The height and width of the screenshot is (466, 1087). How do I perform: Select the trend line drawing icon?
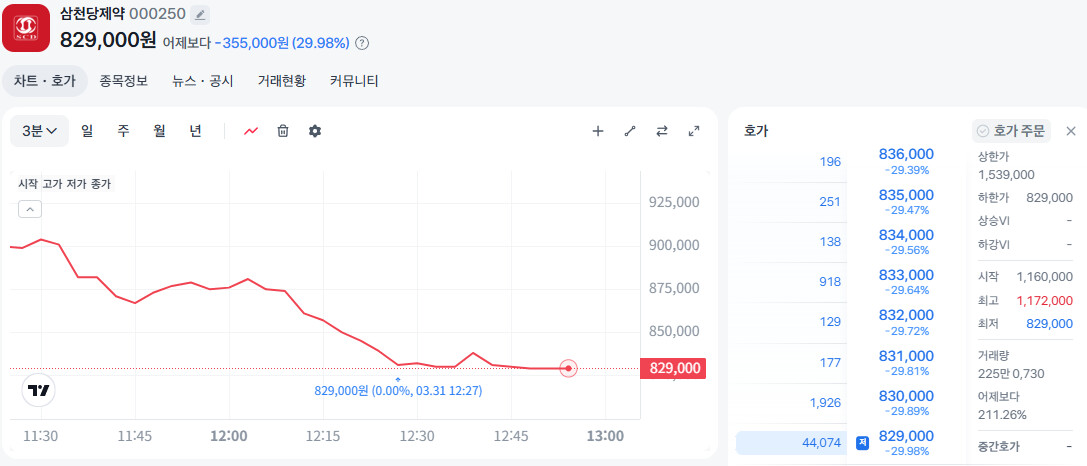click(629, 131)
